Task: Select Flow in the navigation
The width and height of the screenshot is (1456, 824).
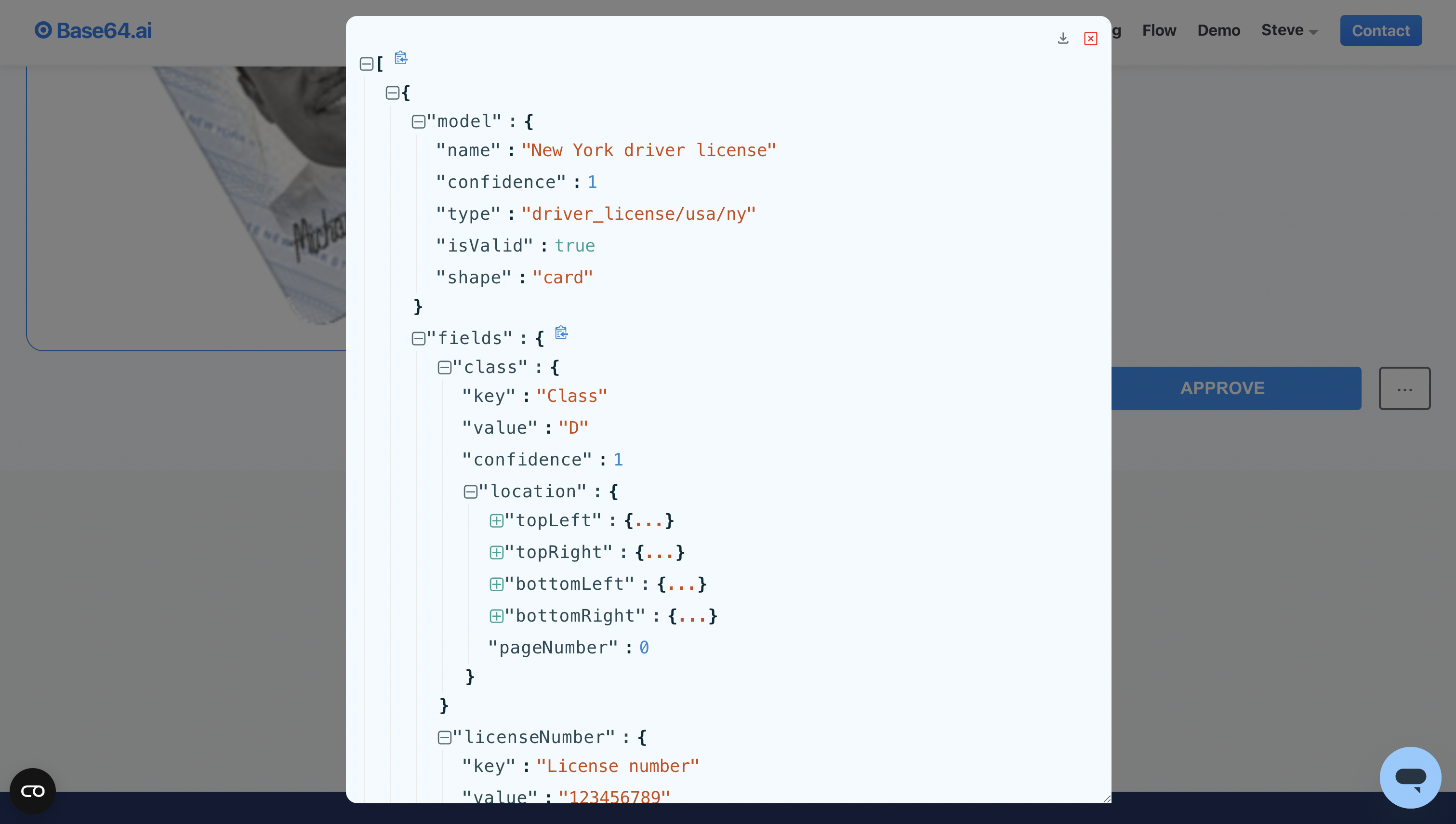Action: pos(1159,30)
